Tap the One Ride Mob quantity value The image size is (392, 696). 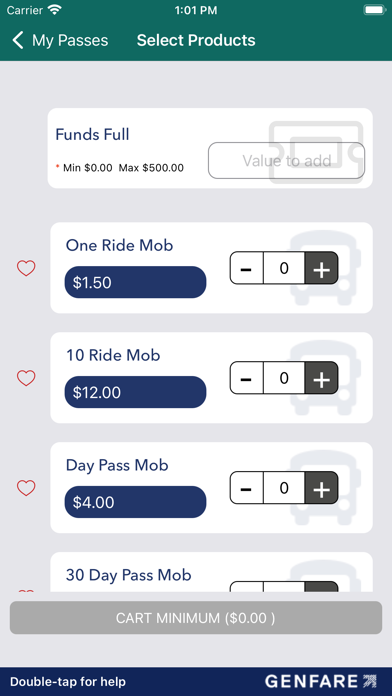[284, 268]
